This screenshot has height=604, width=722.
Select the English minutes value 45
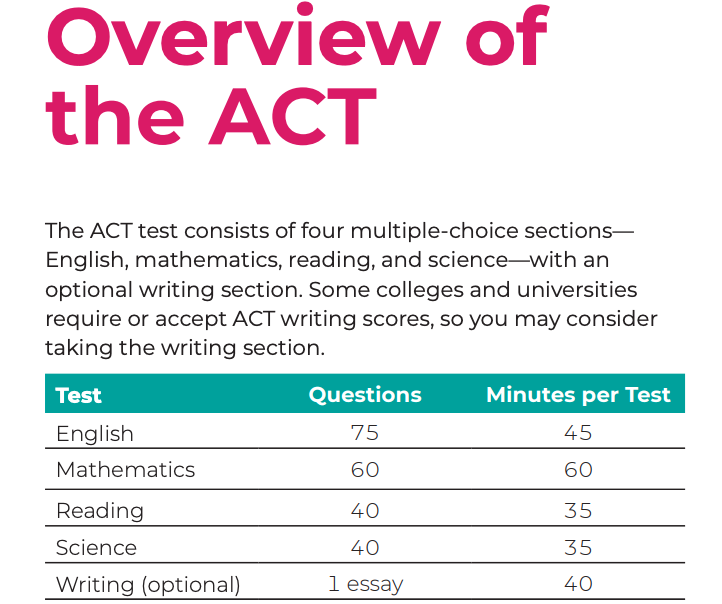[578, 433]
